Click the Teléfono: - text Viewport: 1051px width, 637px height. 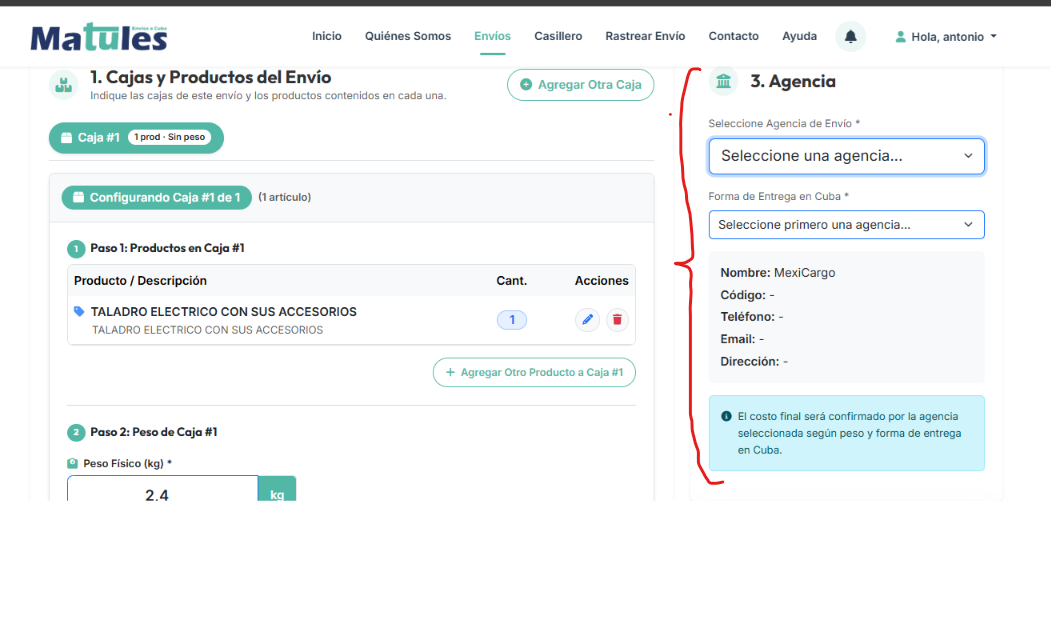click(x=752, y=316)
